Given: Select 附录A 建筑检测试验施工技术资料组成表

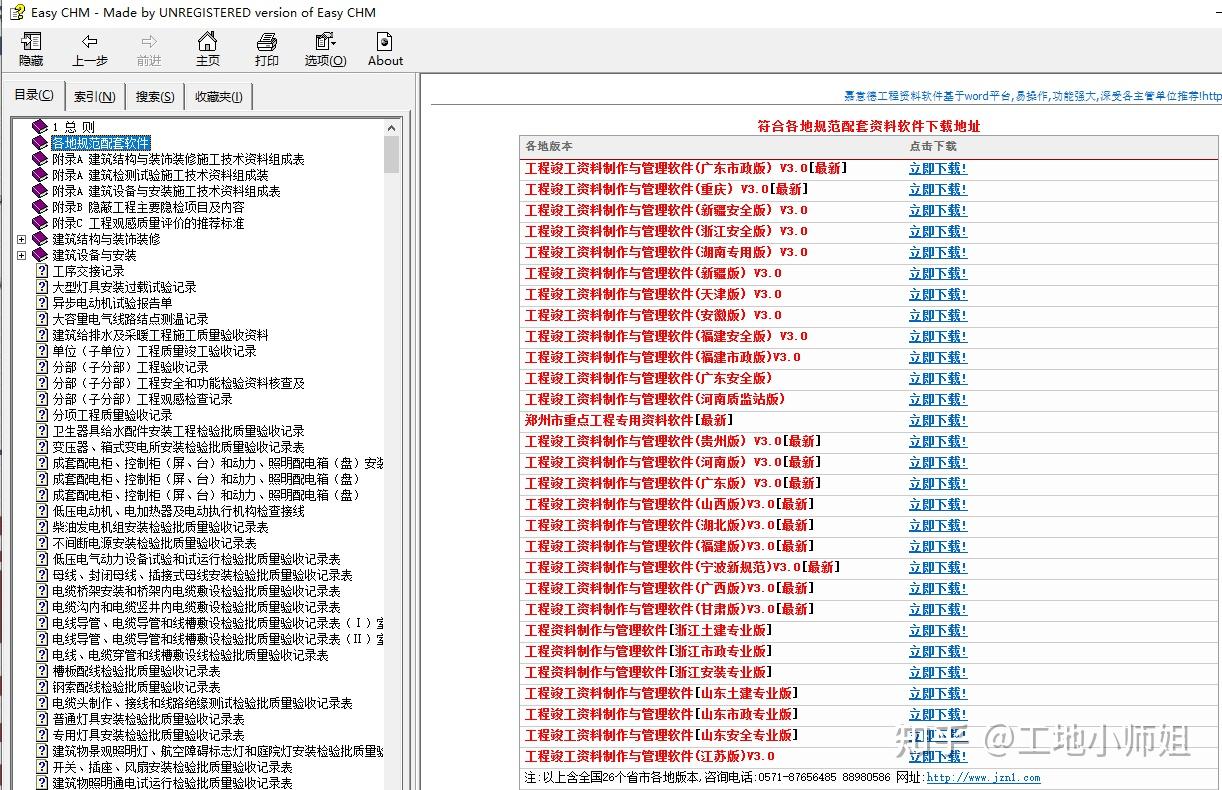Looking at the screenshot, I should coord(160,175).
